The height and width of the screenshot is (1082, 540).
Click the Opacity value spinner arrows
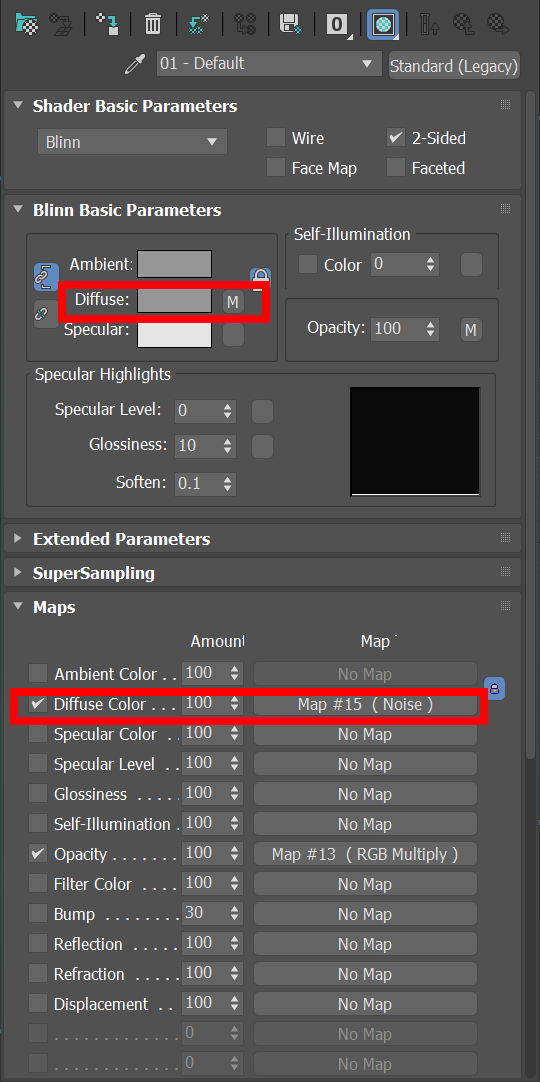click(x=431, y=328)
